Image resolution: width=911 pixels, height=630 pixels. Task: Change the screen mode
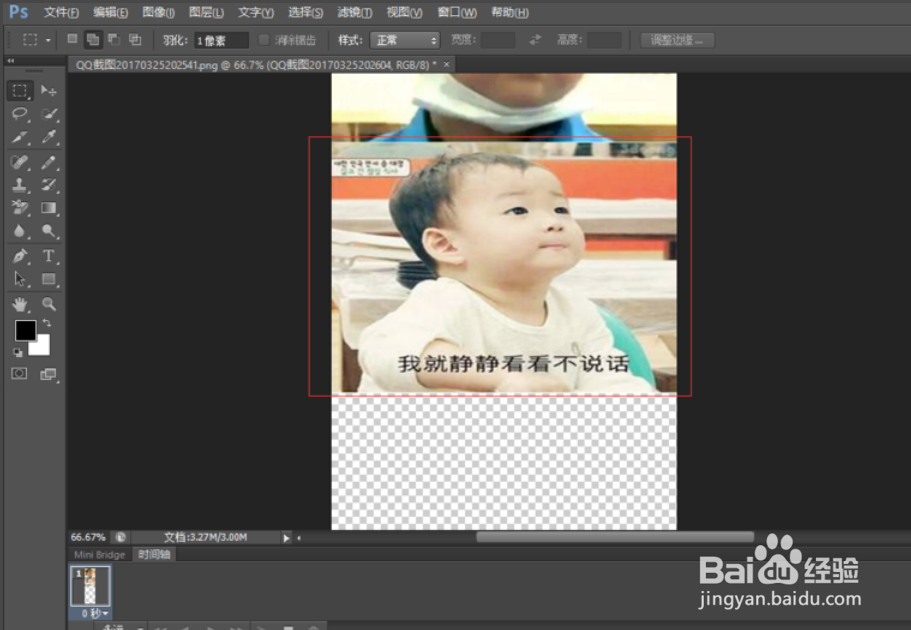[48, 374]
